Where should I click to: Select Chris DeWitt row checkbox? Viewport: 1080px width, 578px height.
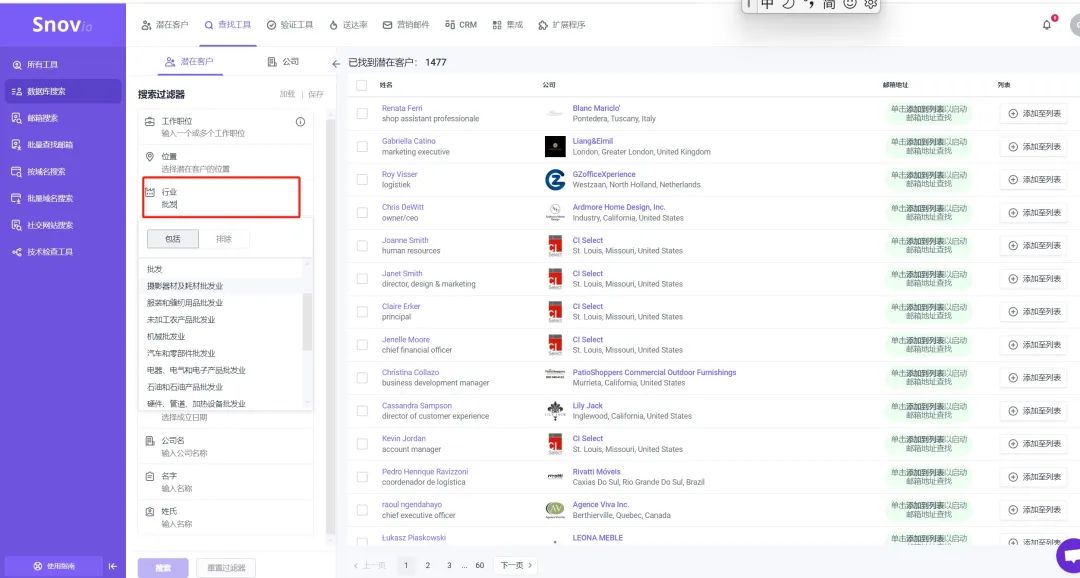tap(362, 213)
